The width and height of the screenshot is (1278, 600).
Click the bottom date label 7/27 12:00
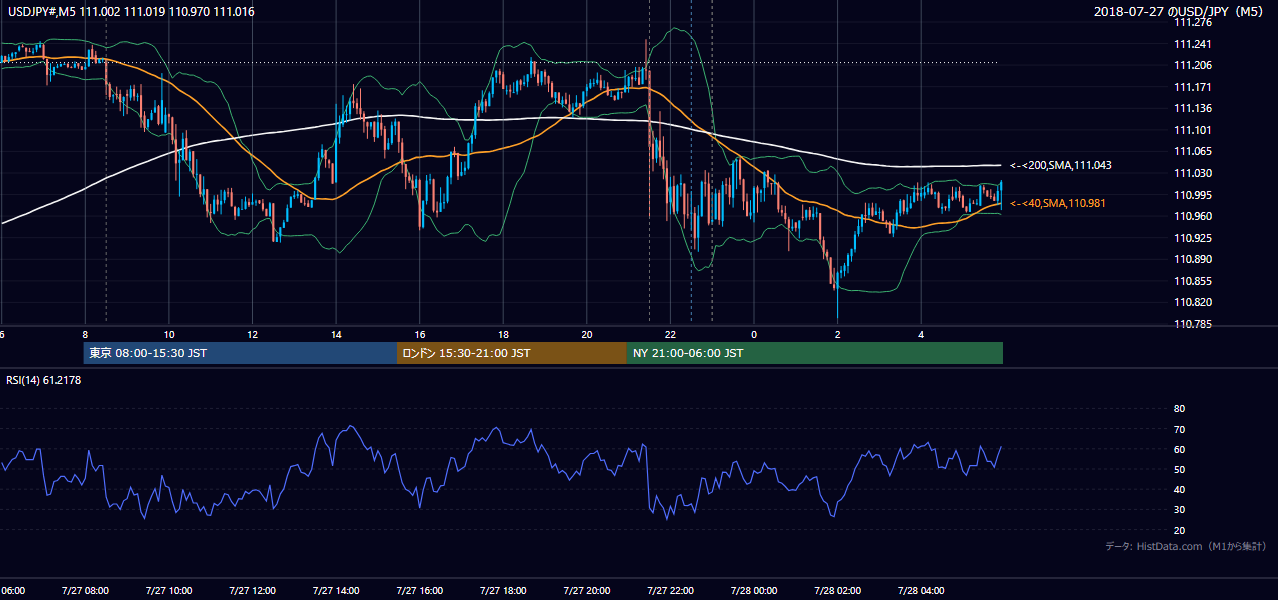tap(252, 590)
